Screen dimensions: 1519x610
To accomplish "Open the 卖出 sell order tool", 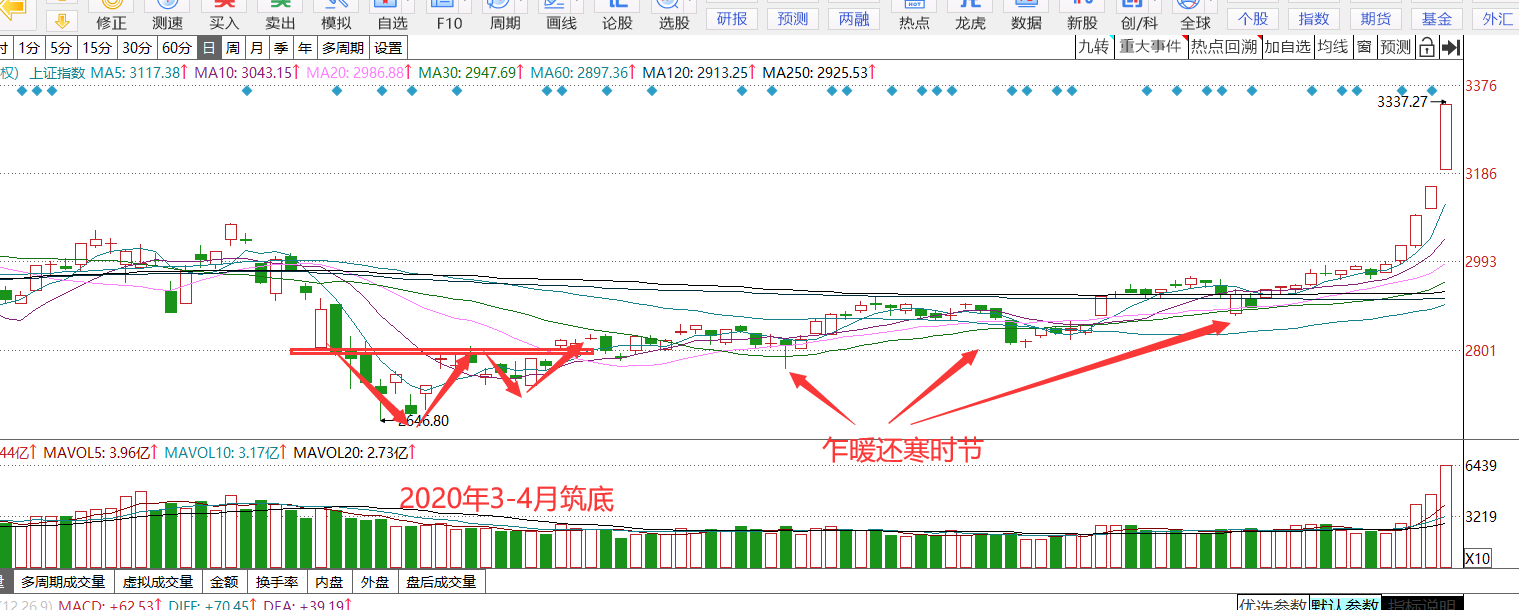I will click(280, 16).
